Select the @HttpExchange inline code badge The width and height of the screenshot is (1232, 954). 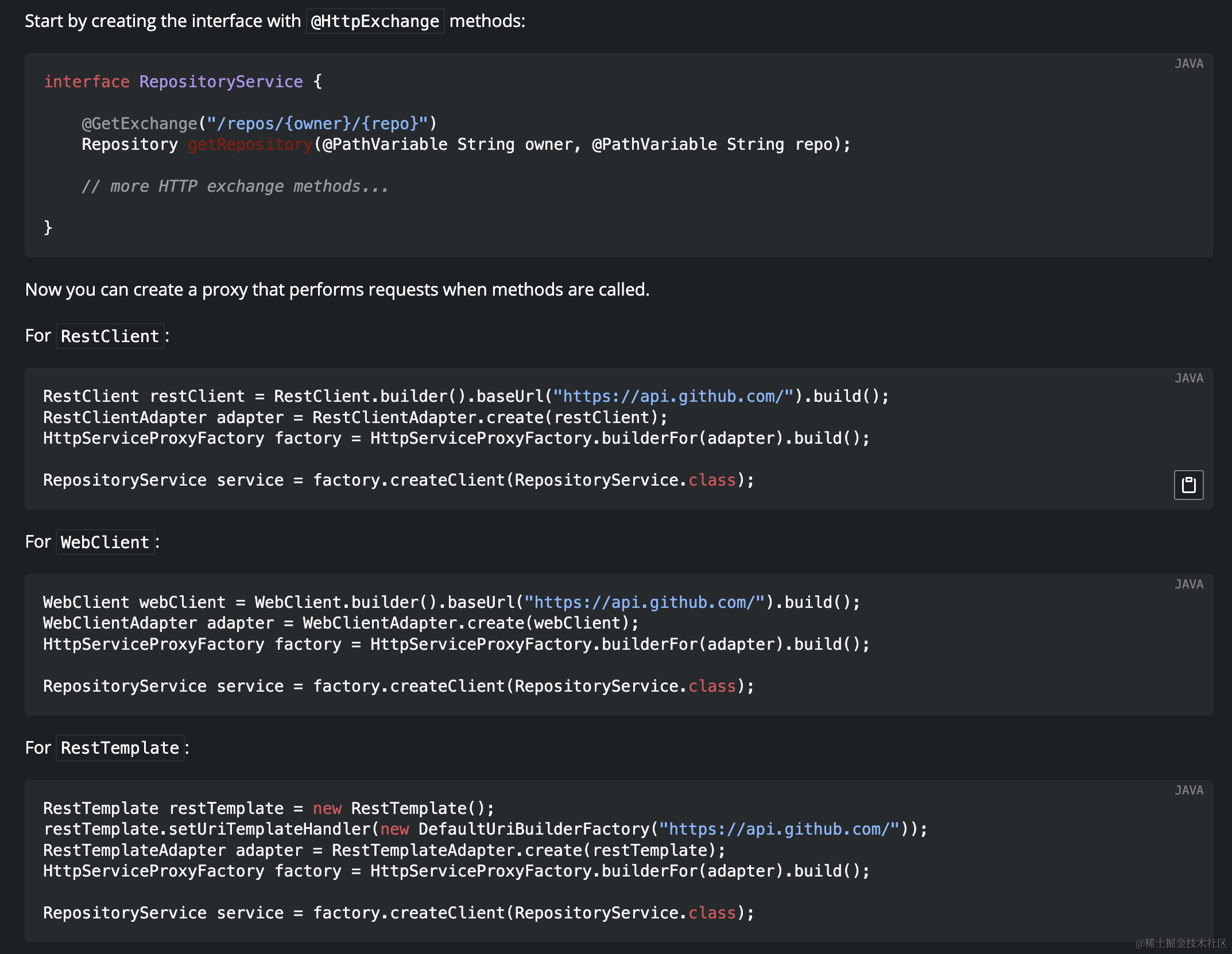click(375, 21)
